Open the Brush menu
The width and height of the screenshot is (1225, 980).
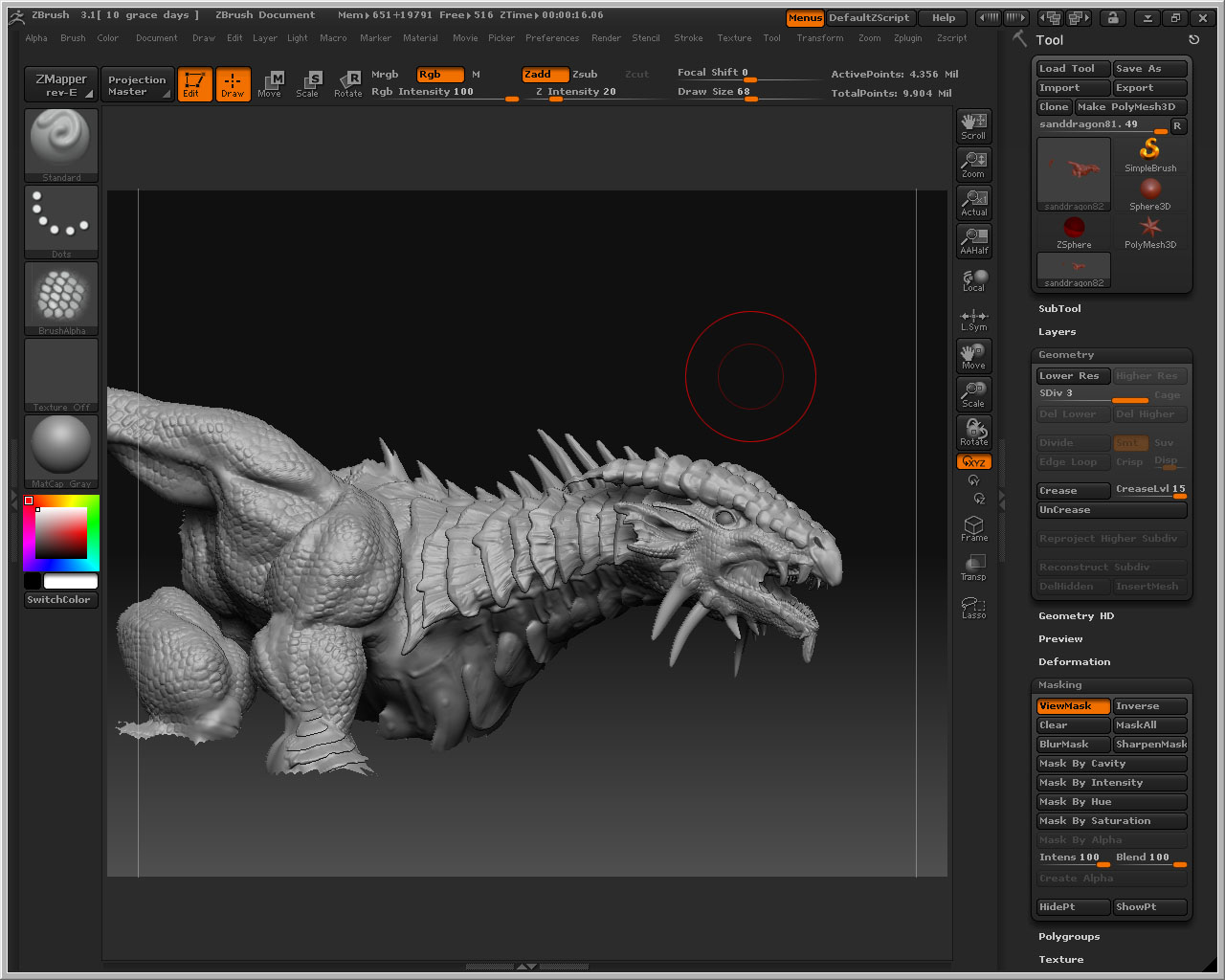coord(73,38)
